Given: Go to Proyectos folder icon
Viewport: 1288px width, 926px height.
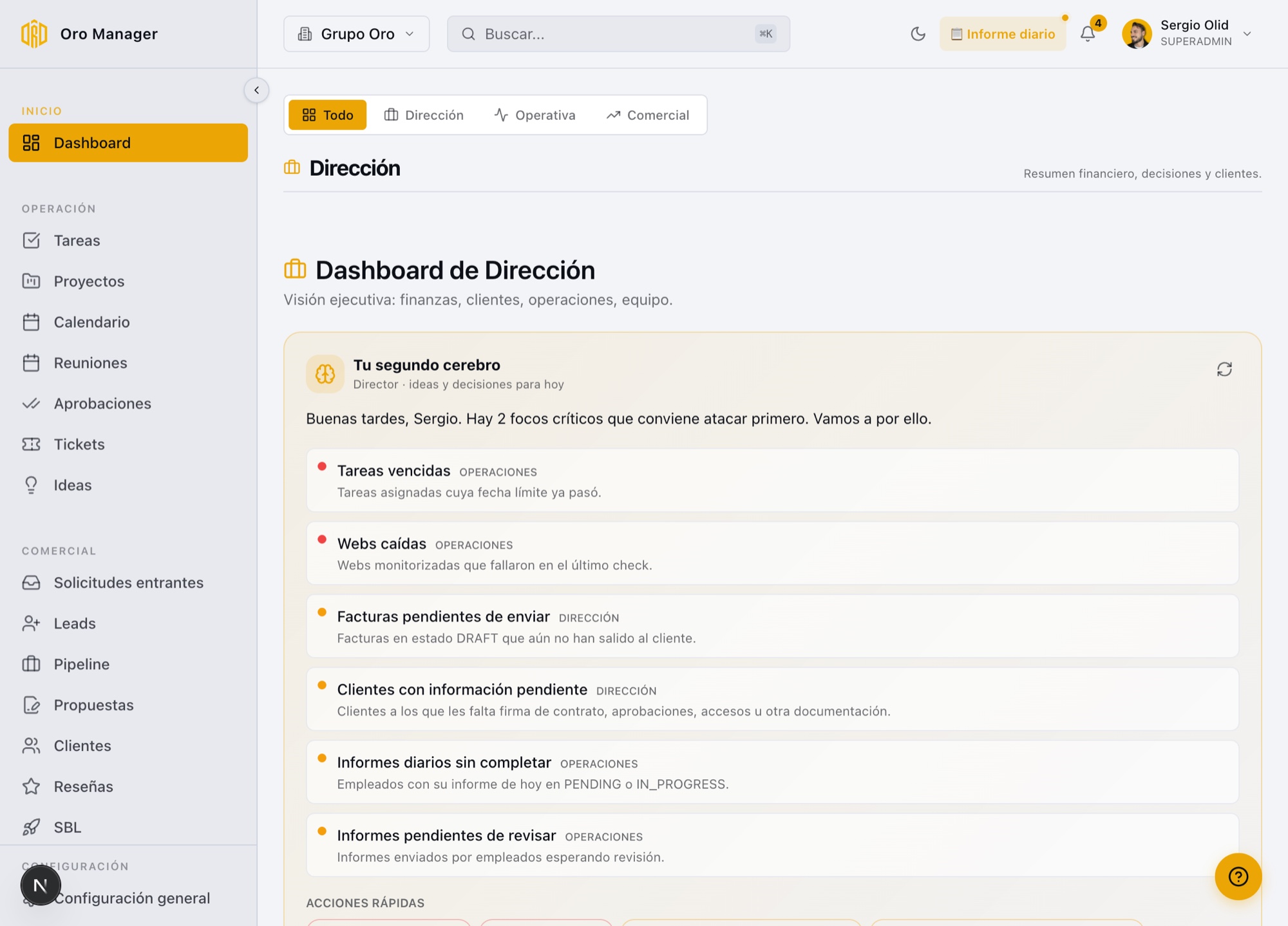Looking at the screenshot, I should (31, 281).
